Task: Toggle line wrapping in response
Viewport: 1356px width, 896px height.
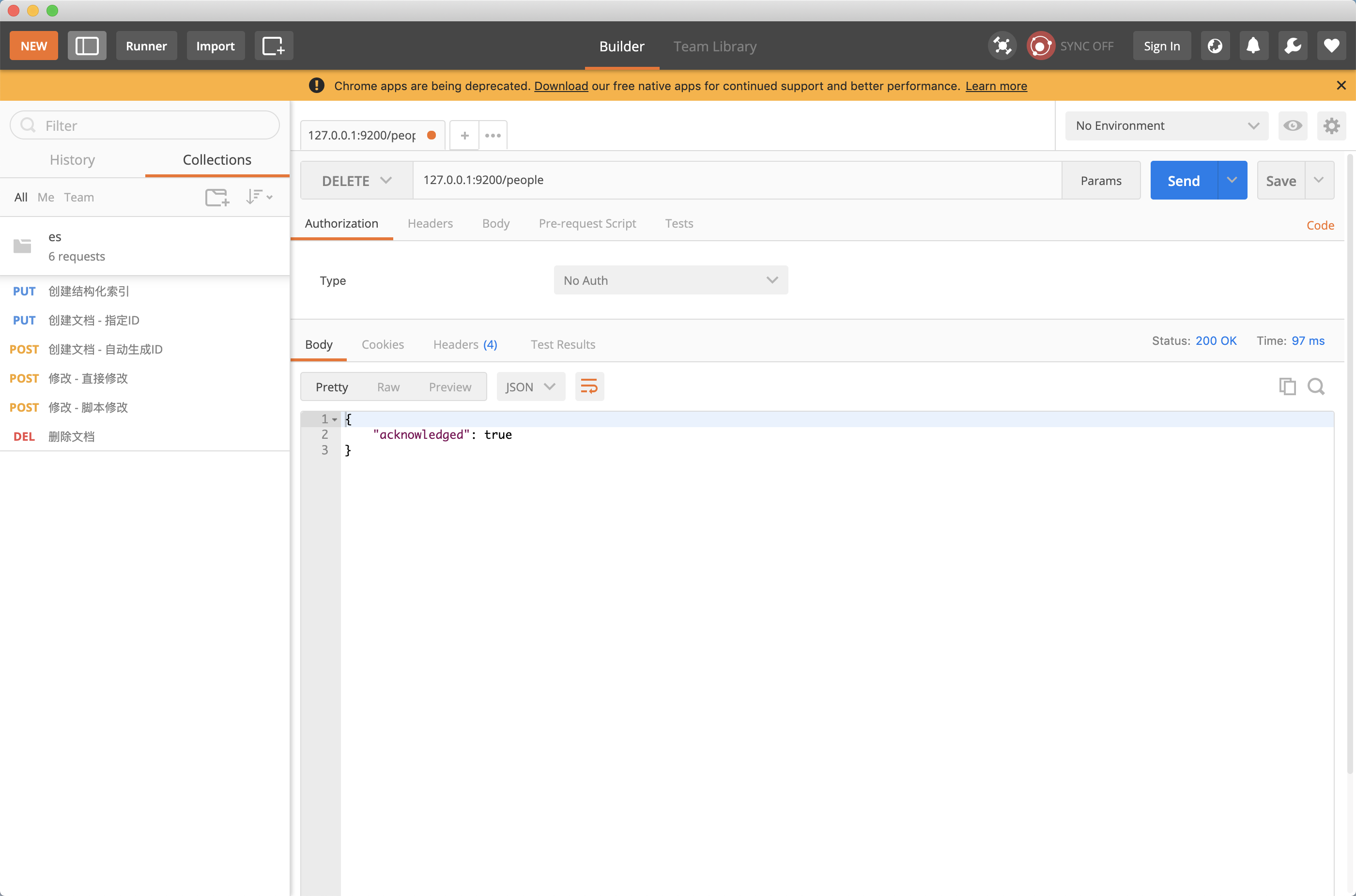Action: [589, 387]
